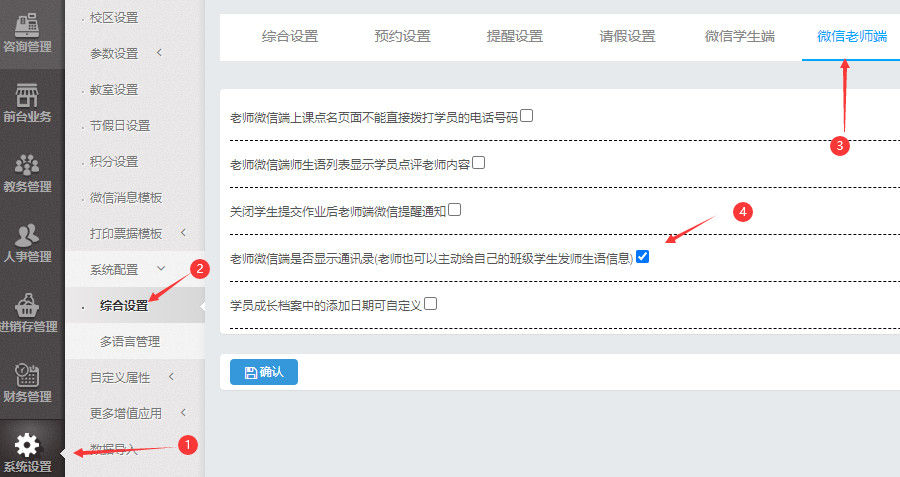Open 校区设置 in the sidebar

coord(114,18)
